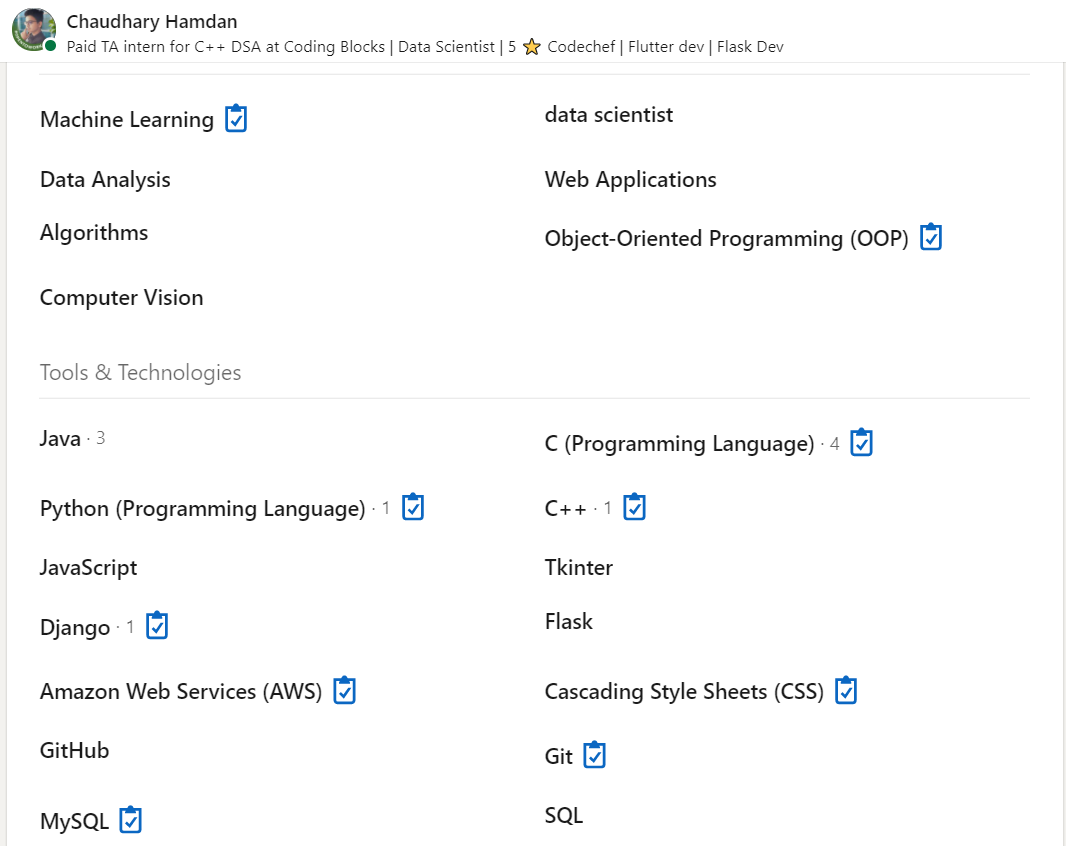Viewport: 1066px width, 846px height.
Task: Select the Computer Vision skill
Action: click(122, 298)
